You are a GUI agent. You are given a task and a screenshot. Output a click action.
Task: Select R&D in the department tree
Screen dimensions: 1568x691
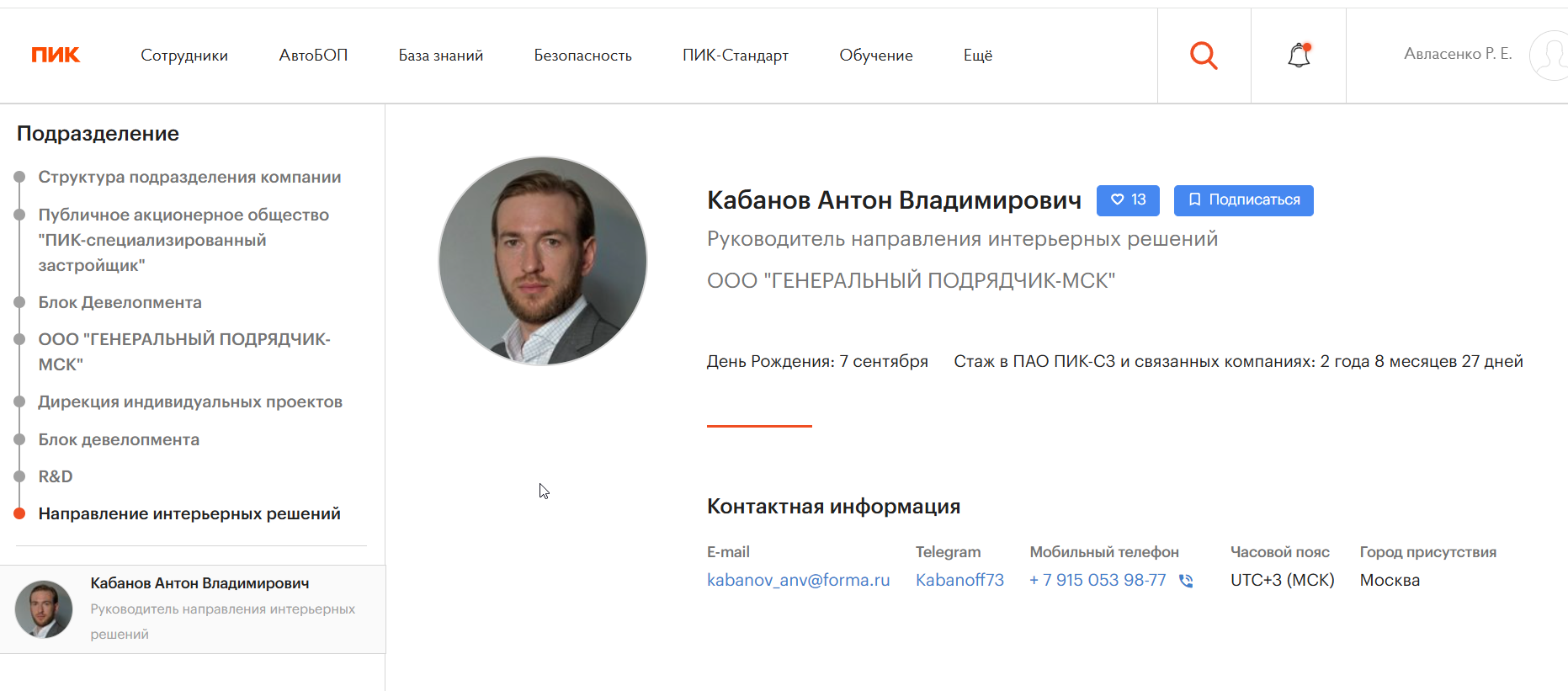click(56, 476)
